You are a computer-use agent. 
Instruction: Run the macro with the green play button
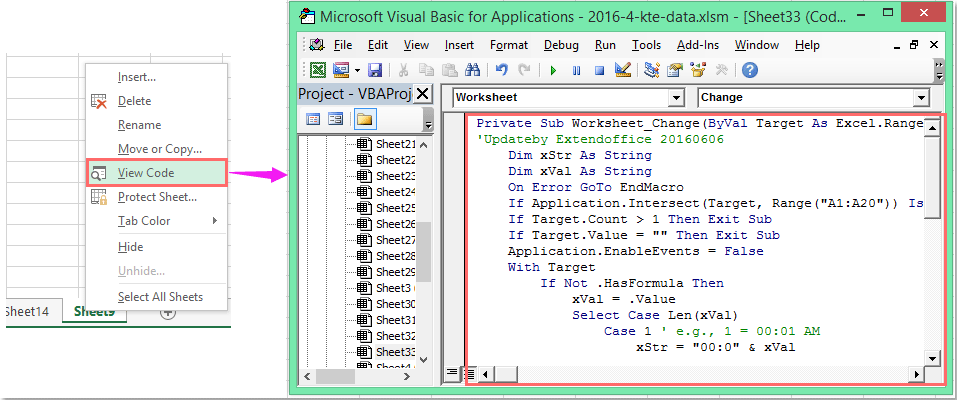(553, 70)
